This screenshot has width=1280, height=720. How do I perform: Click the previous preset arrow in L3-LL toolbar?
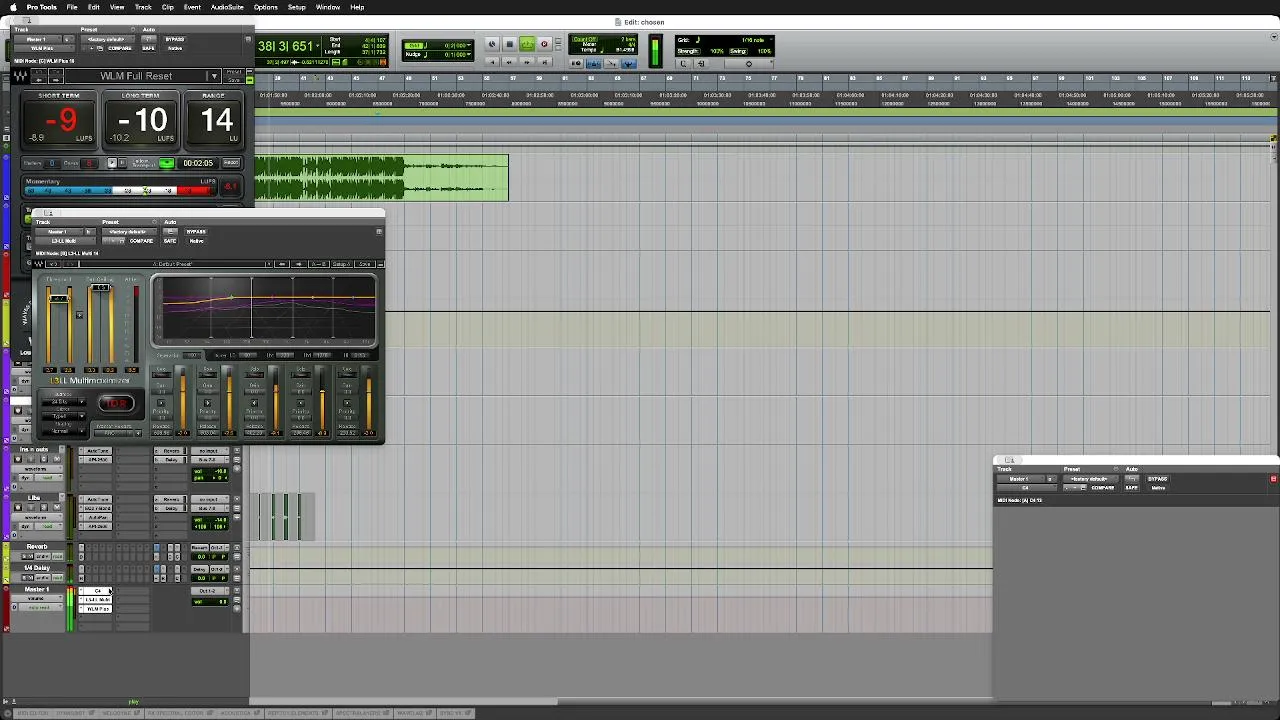pyautogui.click(x=281, y=264)
